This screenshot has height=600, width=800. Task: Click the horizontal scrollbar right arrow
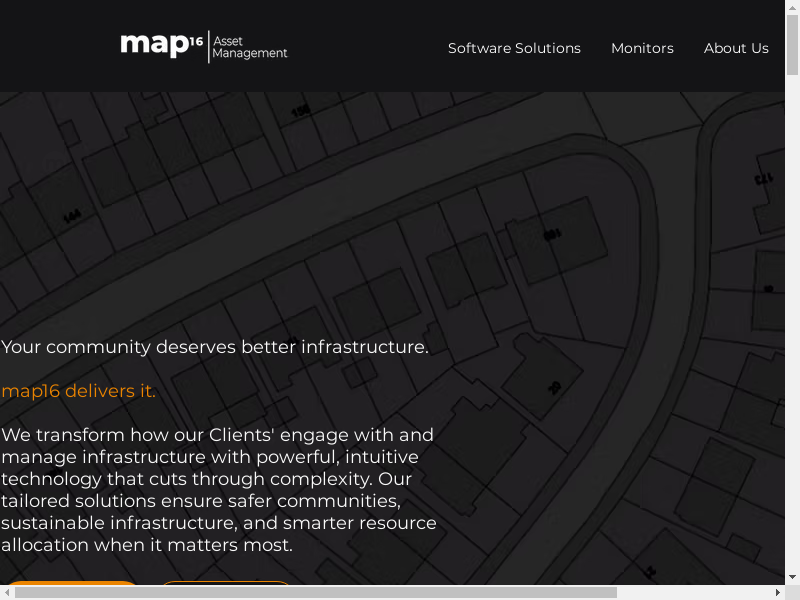777,592
